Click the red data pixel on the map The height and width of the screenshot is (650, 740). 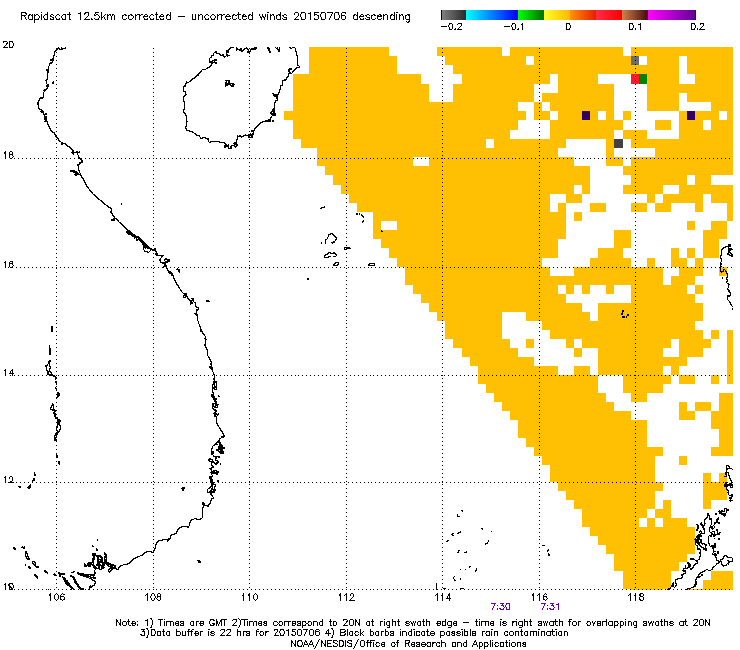635,79
